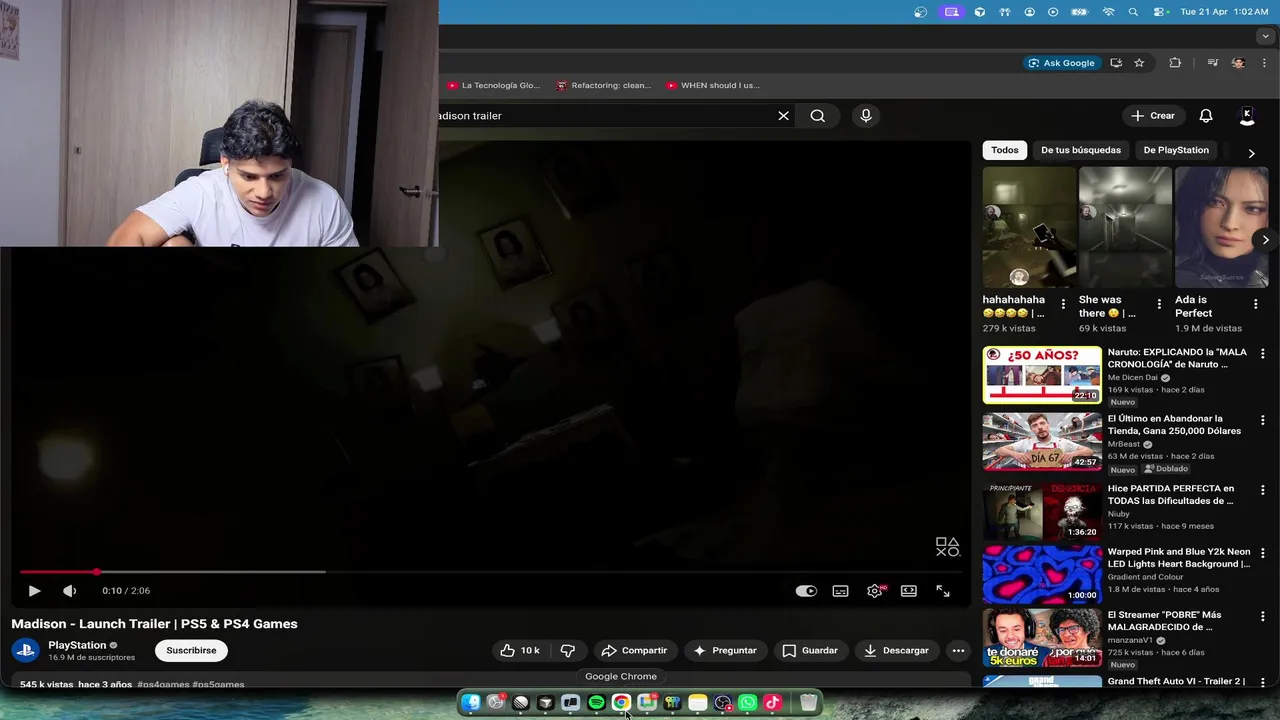Open options for the 'hahahahaha' Short
Viewport: 1280px width, 720px height.
tap(1063, 304)
